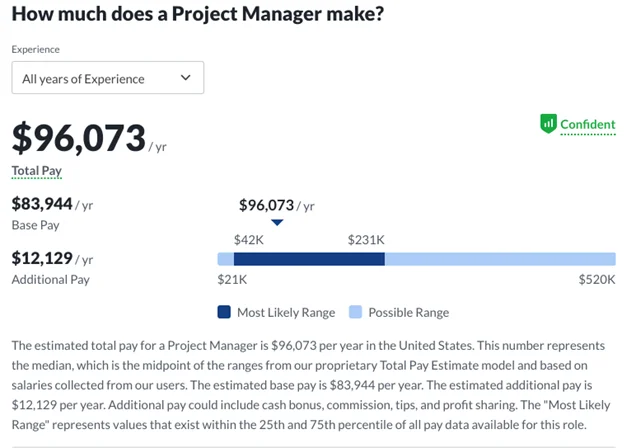Click the Confident label text

(x=587, y=125)
